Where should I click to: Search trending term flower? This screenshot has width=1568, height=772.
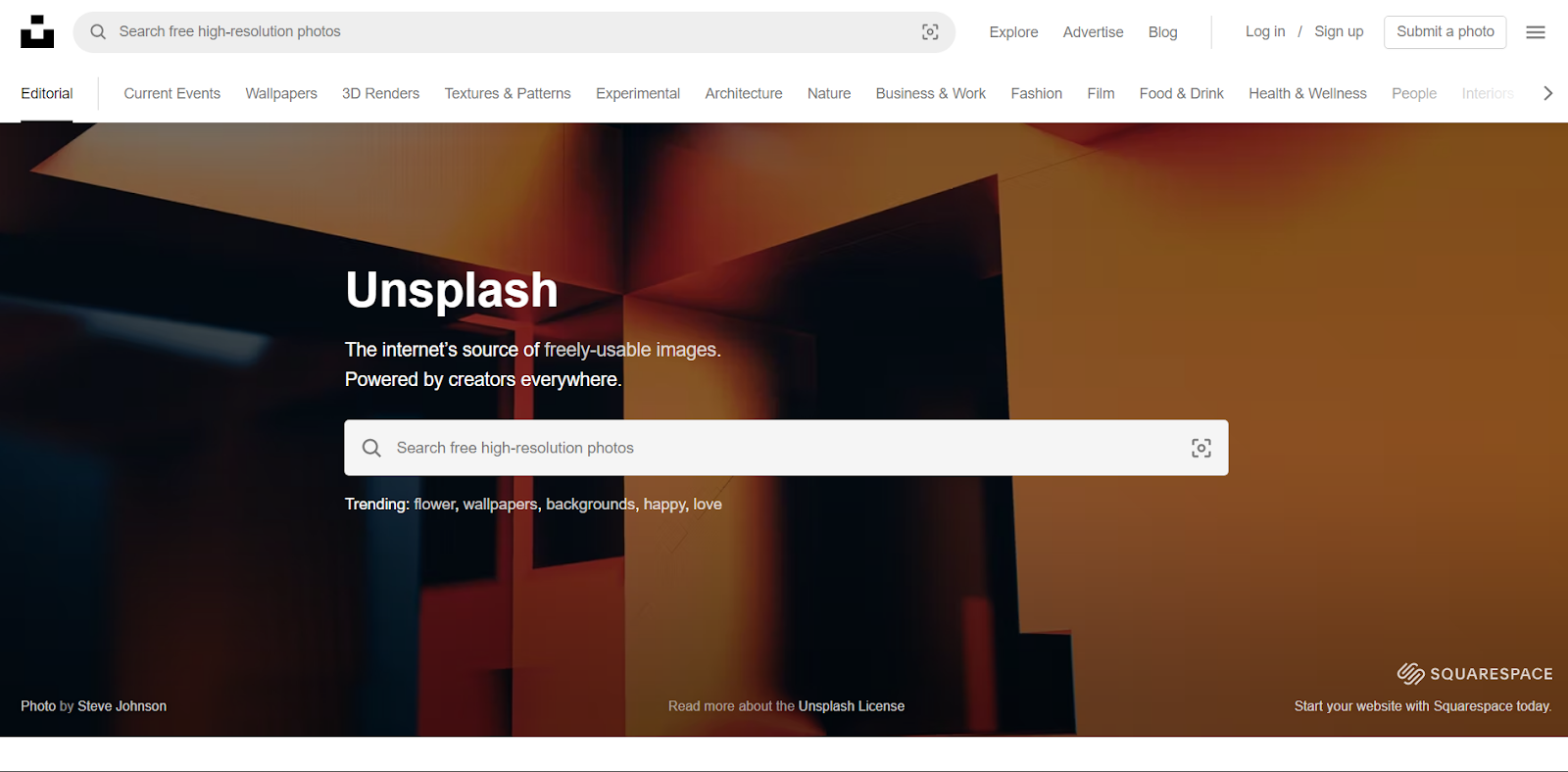coord(434,504)
